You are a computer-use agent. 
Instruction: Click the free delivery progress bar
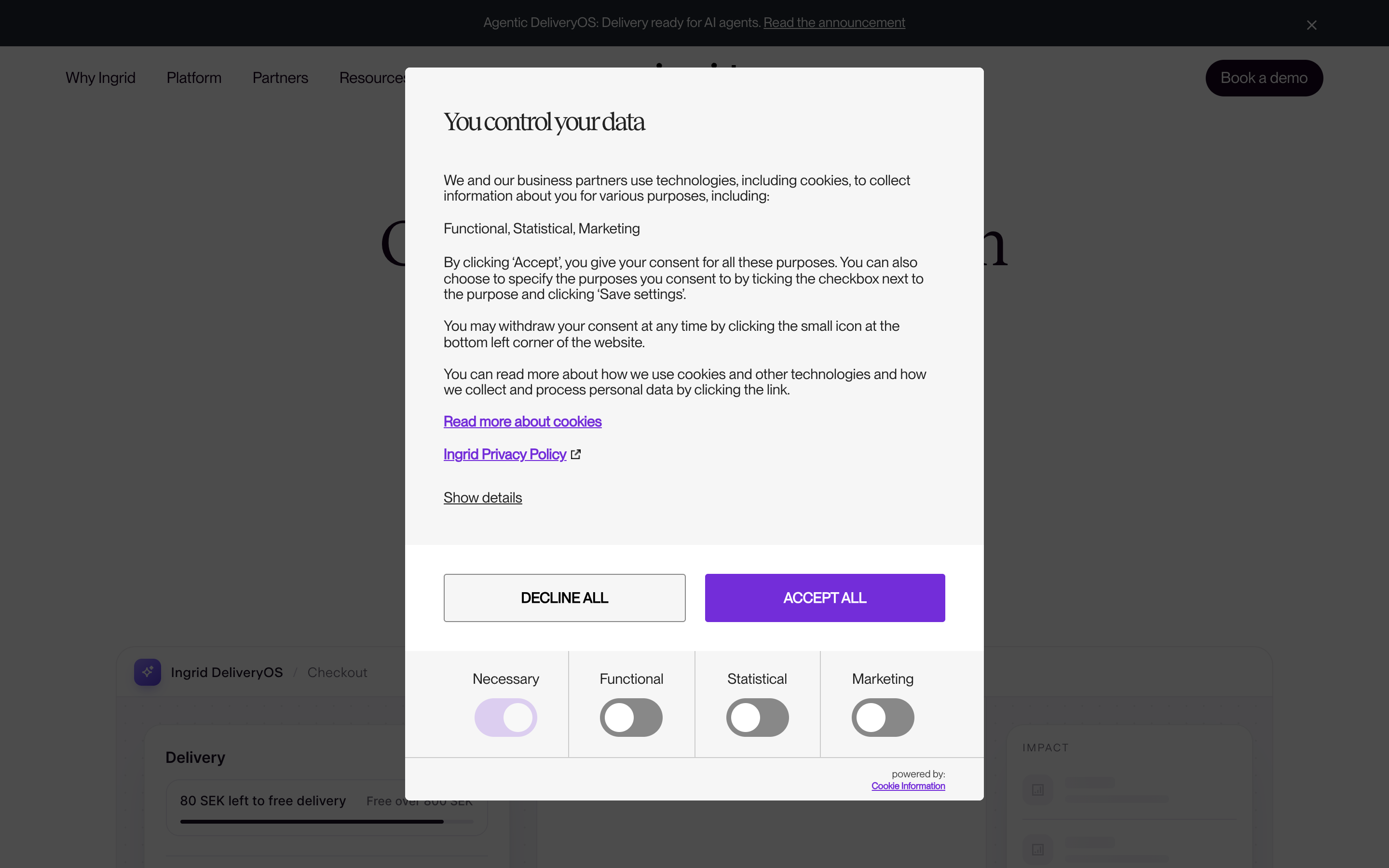[x=327, y=822]
